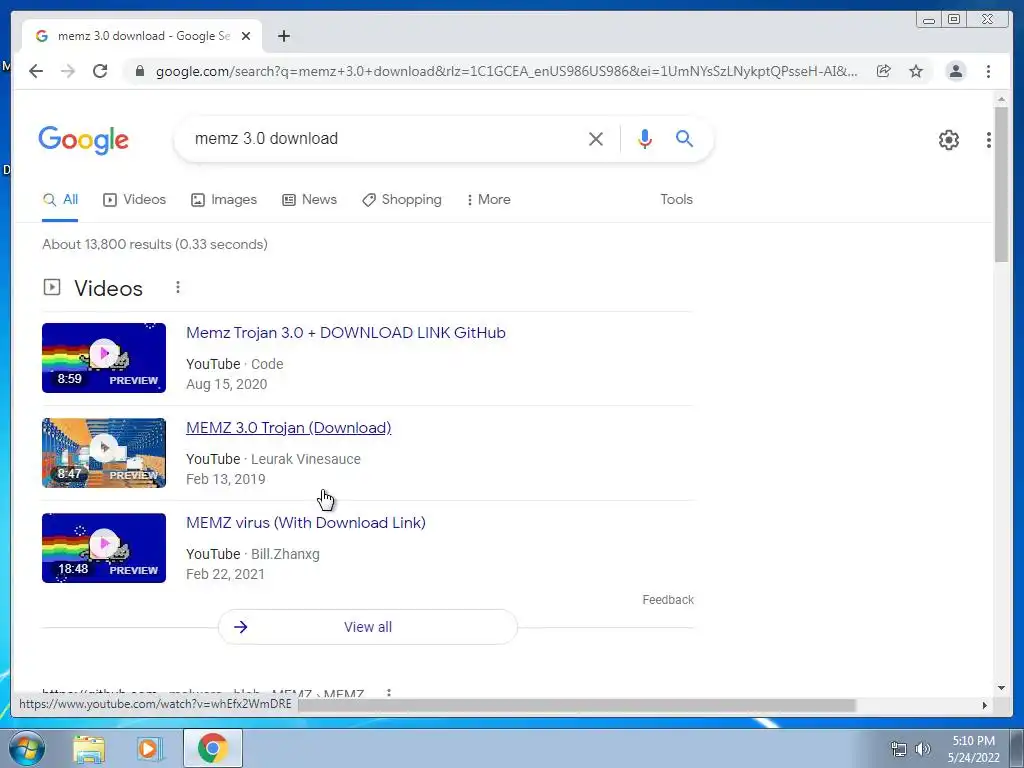Open search Tools options
The image size is (1024, 768).
point(676,200)
